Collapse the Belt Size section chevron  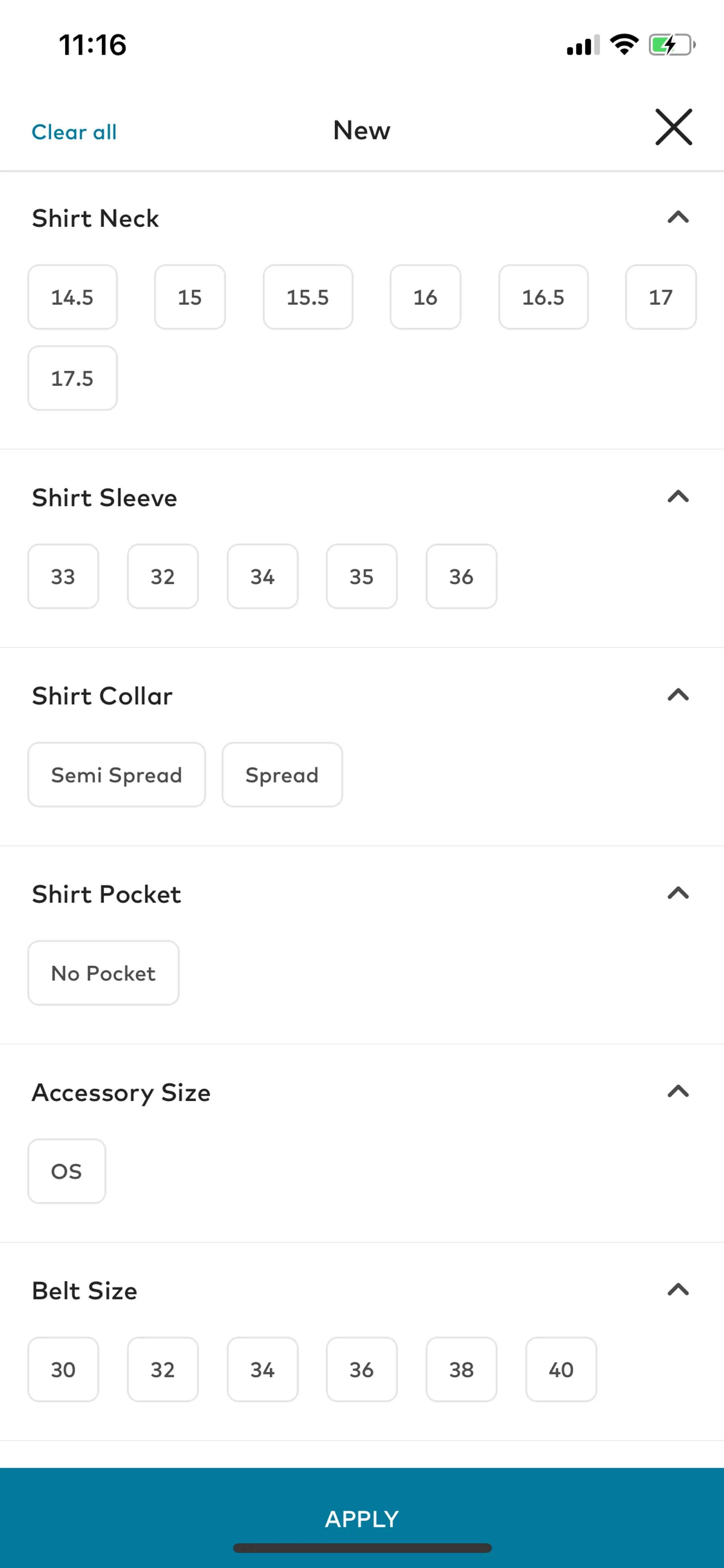(x=678, y=1289)
